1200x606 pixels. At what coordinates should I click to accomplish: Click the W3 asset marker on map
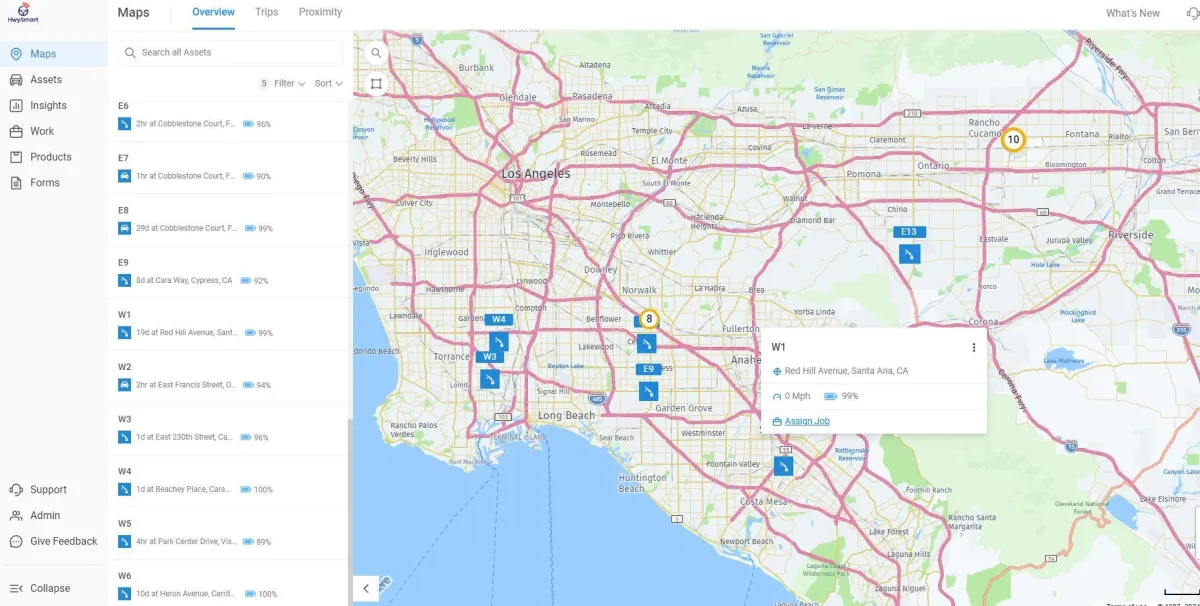490,378
